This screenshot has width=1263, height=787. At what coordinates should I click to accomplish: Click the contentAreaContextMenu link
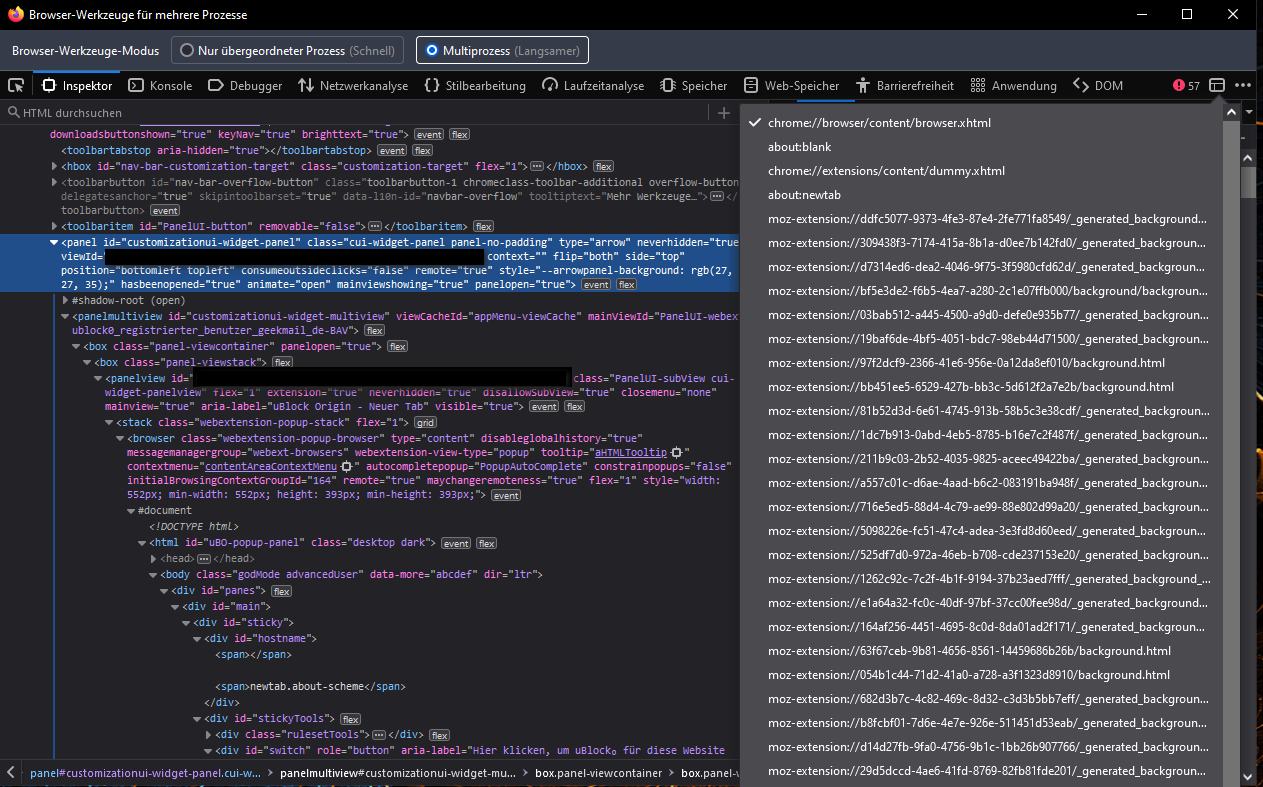(x=270, y=467)
